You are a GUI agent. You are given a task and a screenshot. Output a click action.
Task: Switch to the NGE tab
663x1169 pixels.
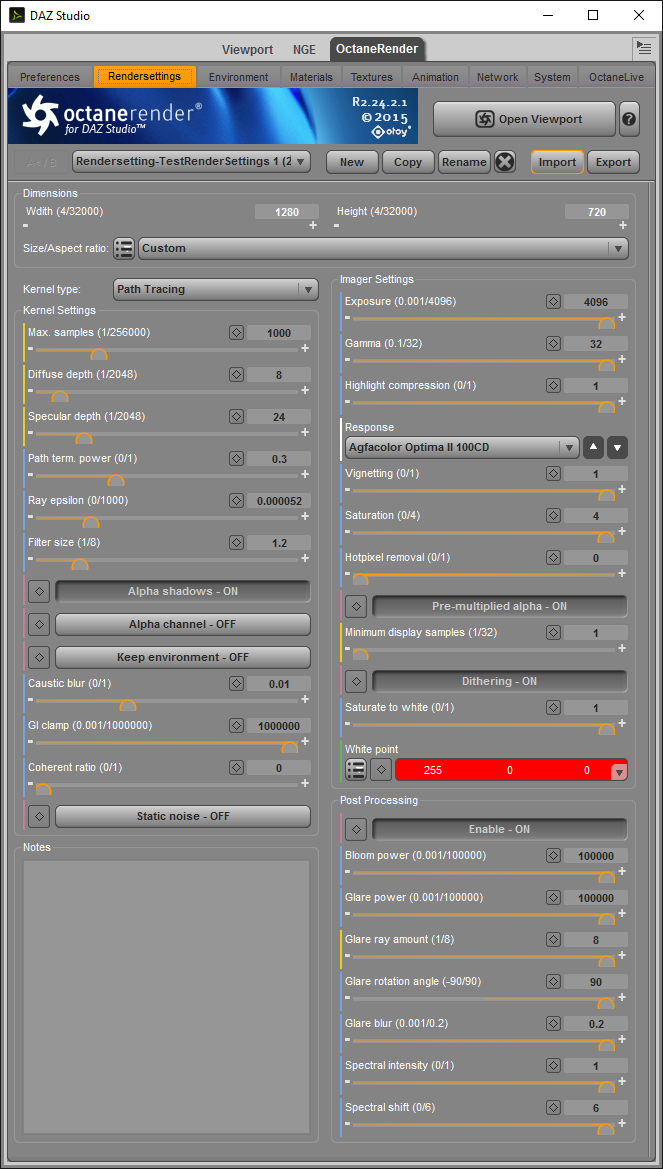(304, 50)
